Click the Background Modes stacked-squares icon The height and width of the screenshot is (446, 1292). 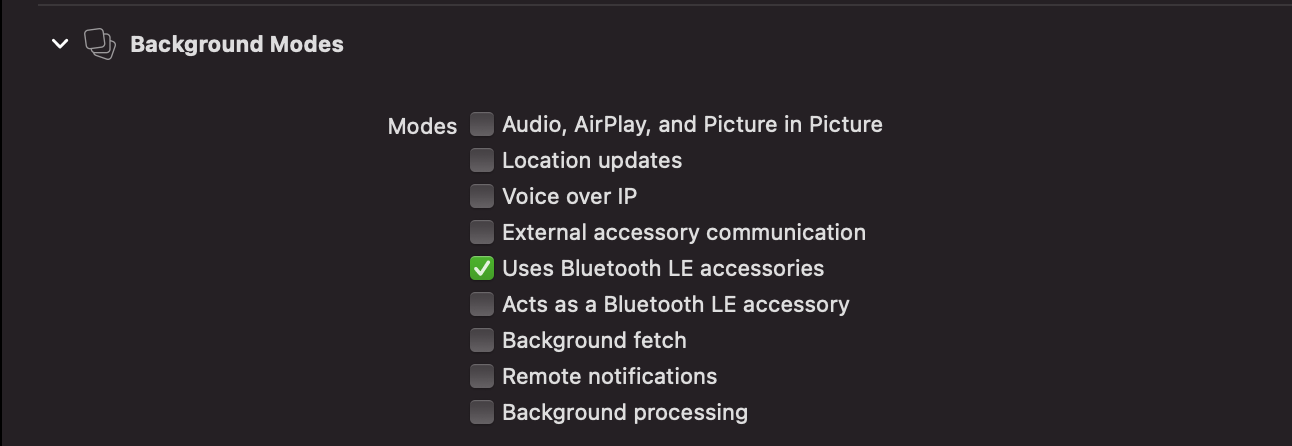click(99, 44)
